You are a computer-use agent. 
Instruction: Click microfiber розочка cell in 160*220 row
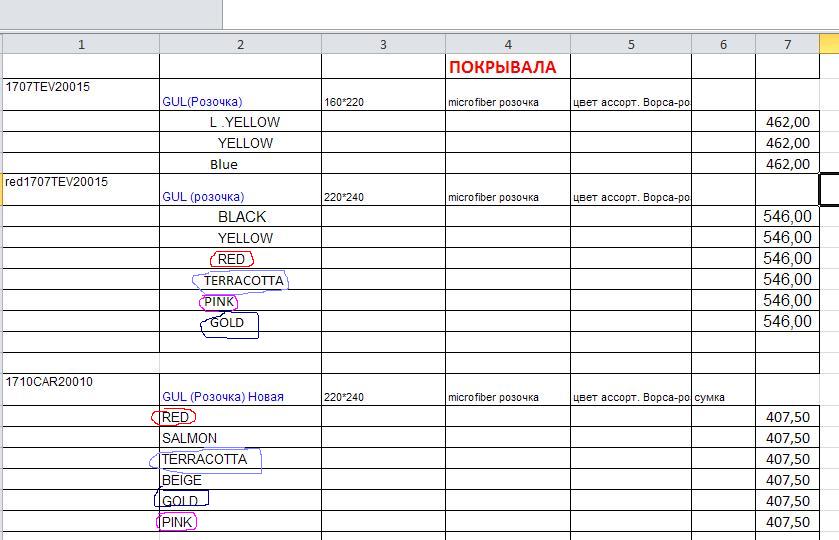click(x=508, y=95)
